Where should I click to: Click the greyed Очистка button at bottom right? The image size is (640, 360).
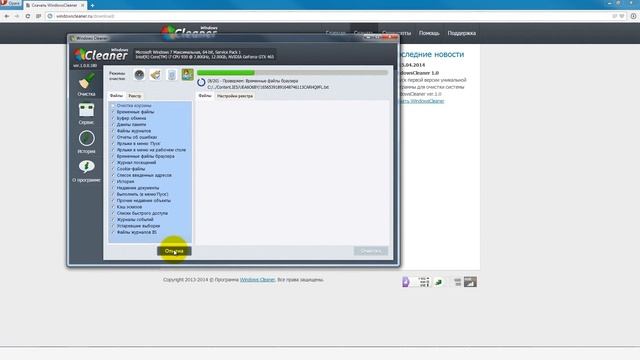(x=371, y=251)
